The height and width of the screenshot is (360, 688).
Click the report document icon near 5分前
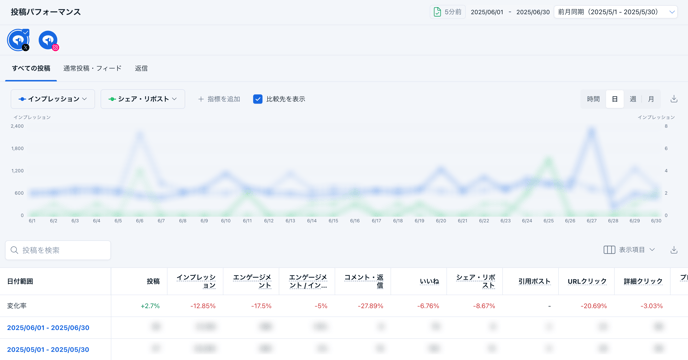437,12
